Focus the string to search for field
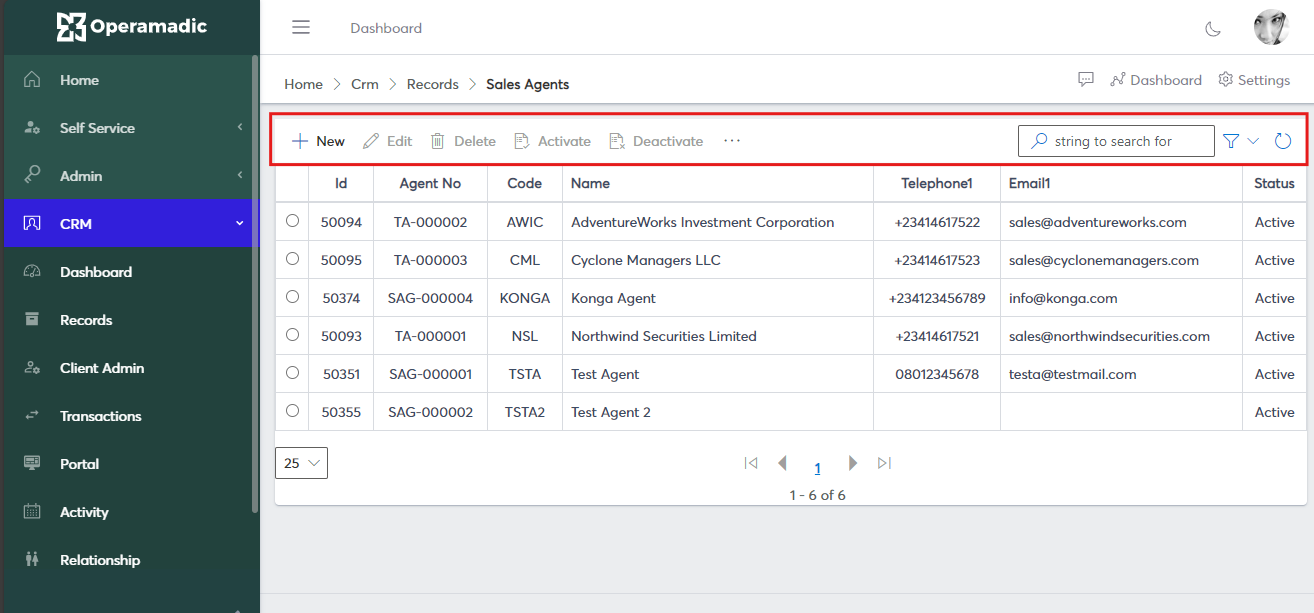The height and width of the screenshot is (613, 1314). tap(1116, 141)
